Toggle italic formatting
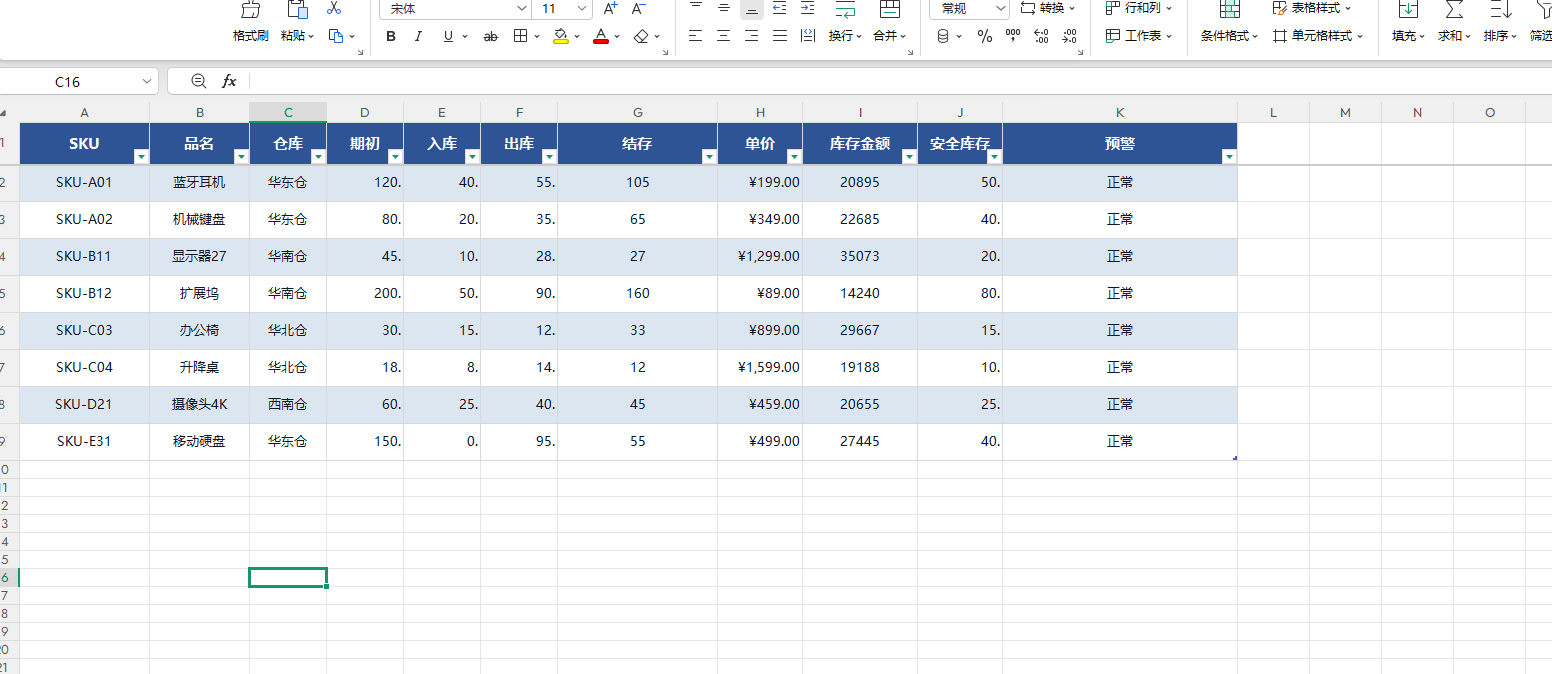Viewport: 1552px width, 674px height. click(x=418, y=36)
